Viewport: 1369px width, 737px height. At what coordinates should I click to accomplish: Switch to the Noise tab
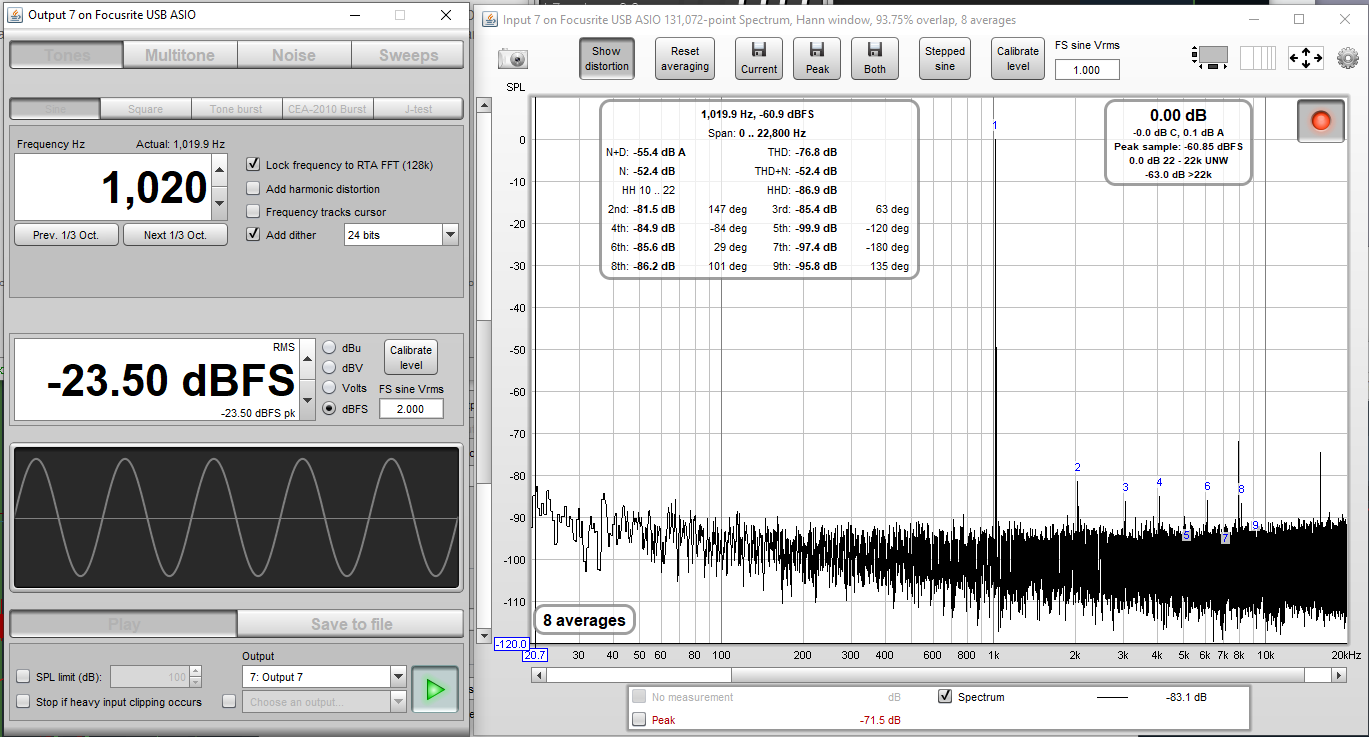click(294, 55)
